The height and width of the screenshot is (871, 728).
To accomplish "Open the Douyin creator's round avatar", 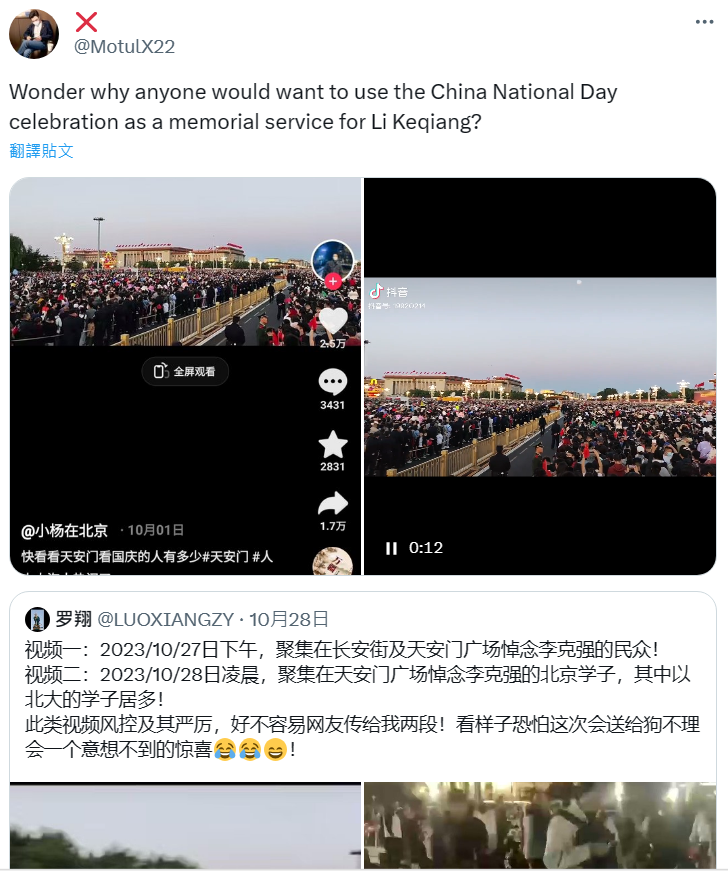I will point(333,261).
